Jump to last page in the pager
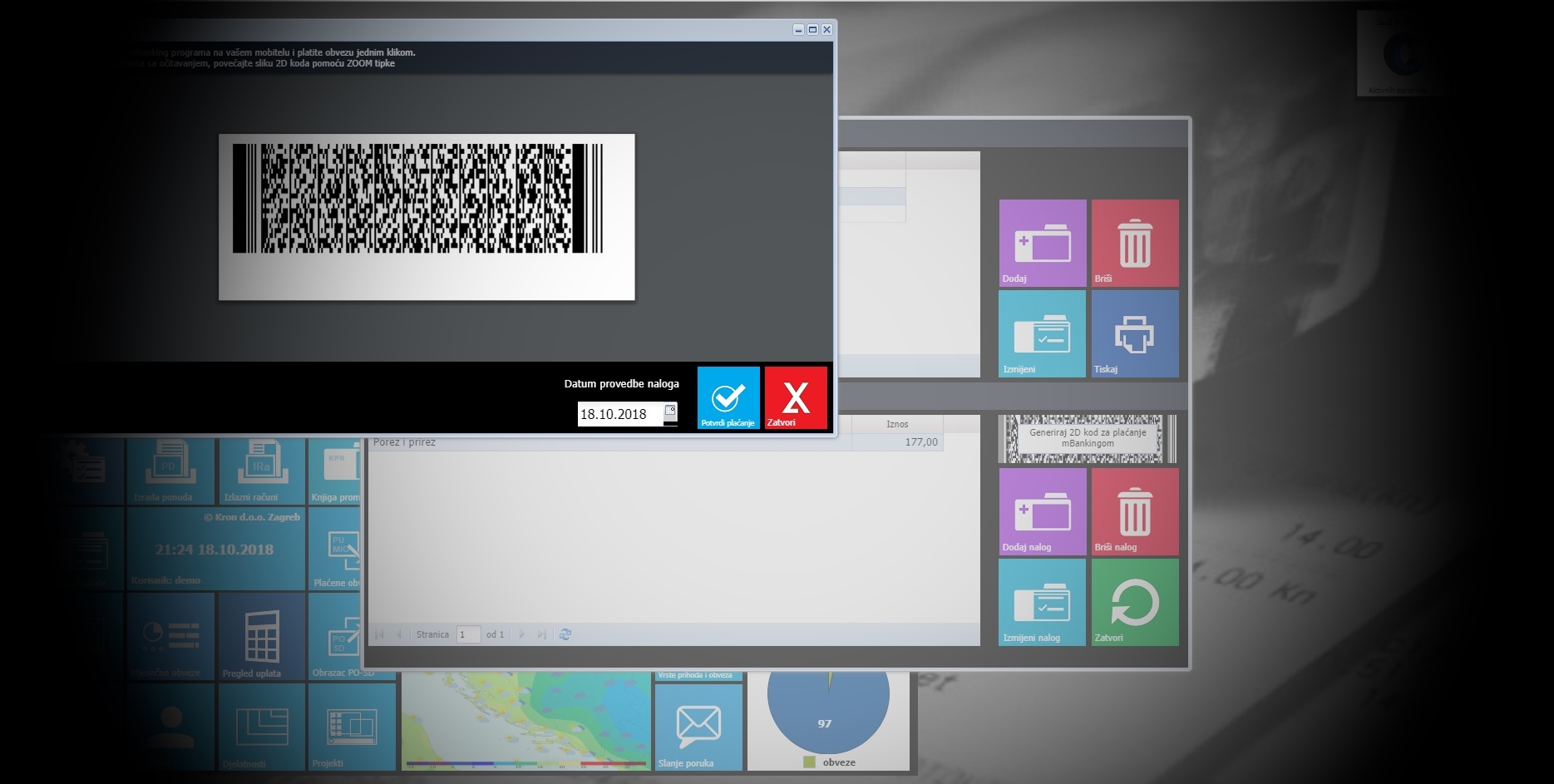1554x784 pixels. point(542,634)
